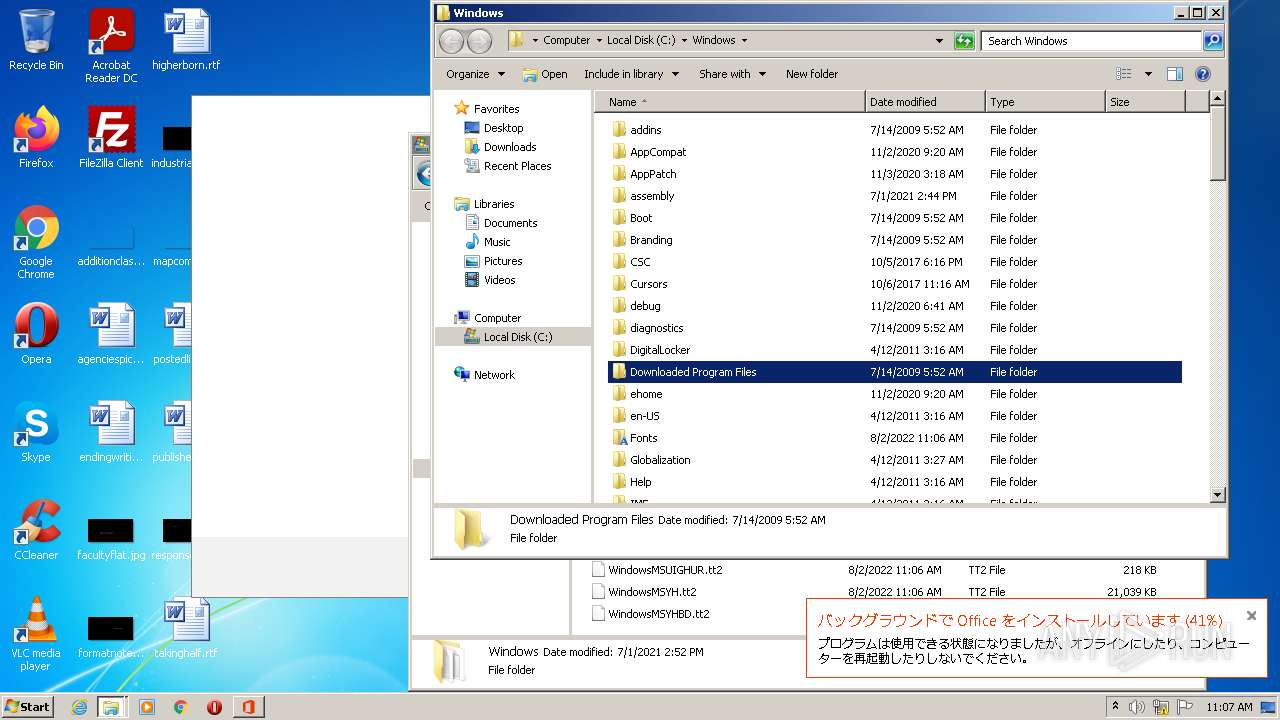The height and width of the screenshot is (720, 1280).
Task: Select WindowsMSYH.tt2 in back window
Action: (x=652, y=592)
